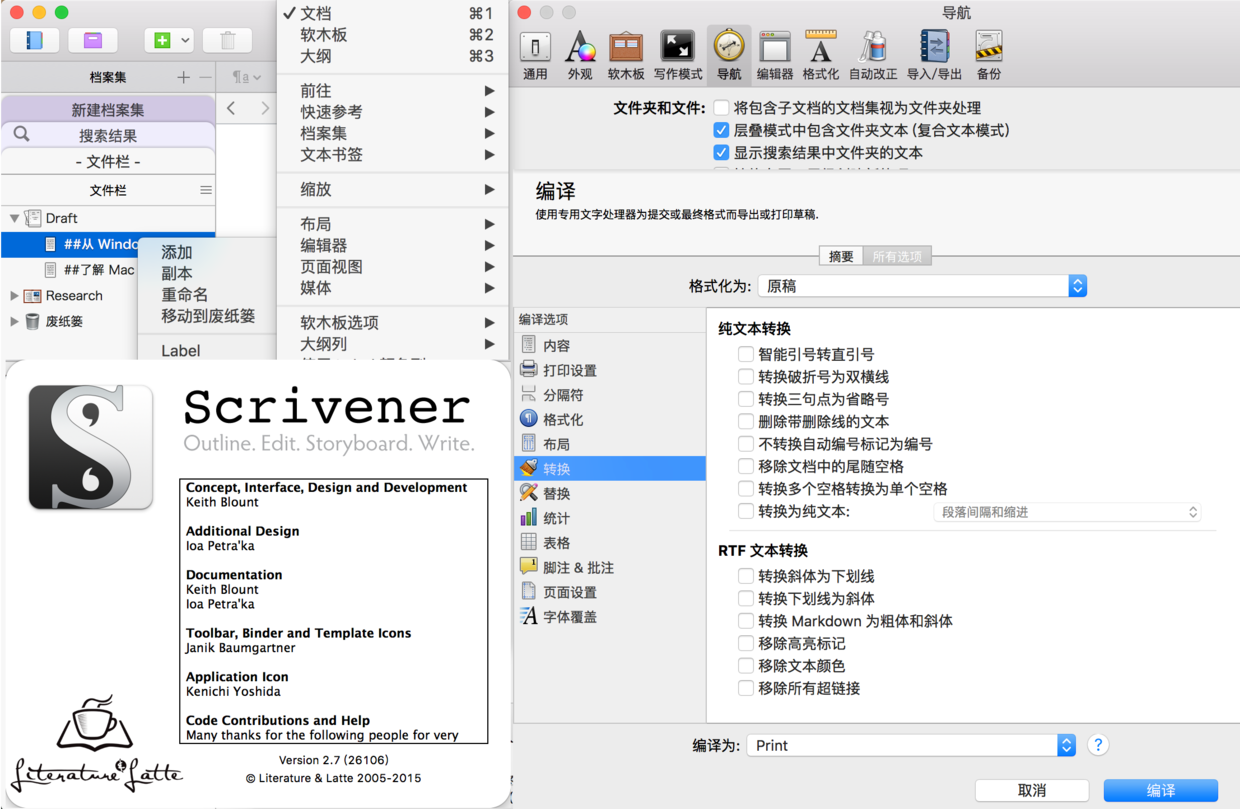Enable 转换斜体为下划线 checkbox
Screen dimensions: 1240x809
745,576
